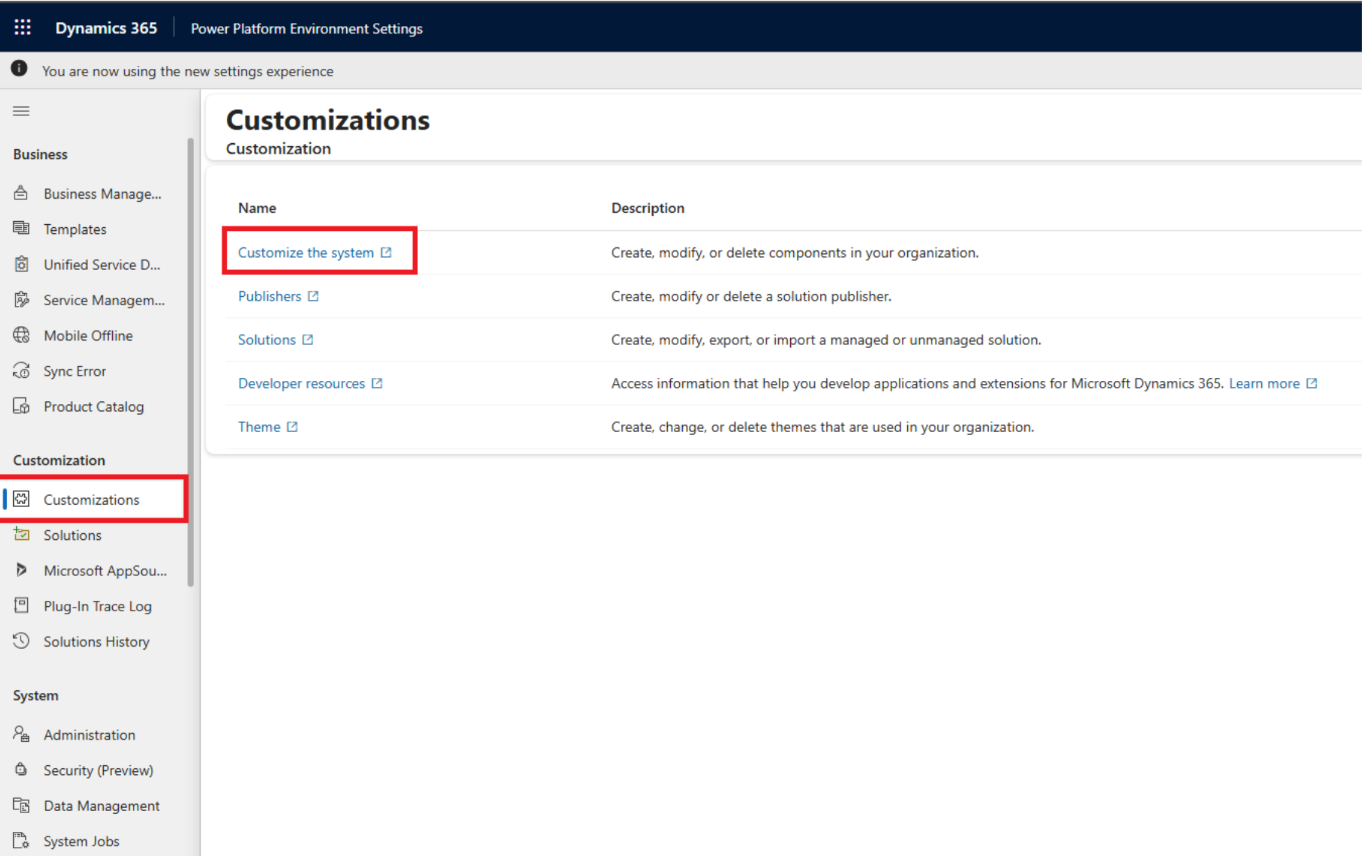Go to Administration in System section
This screenshot has height=856, width=1362.
[x=89, y=735]
